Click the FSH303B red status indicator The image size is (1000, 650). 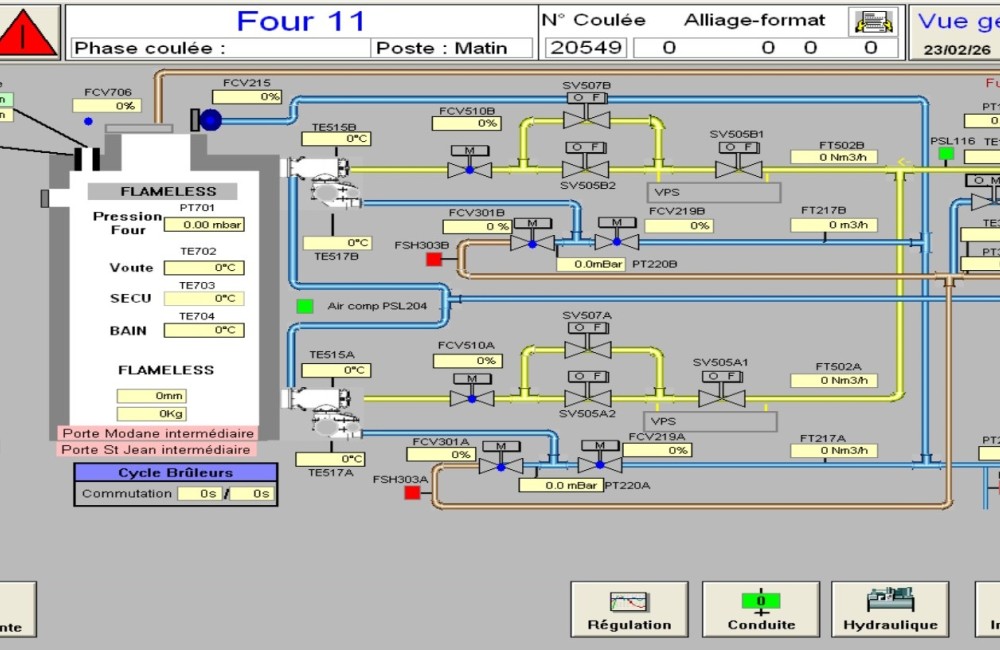[x=434, y=260]
